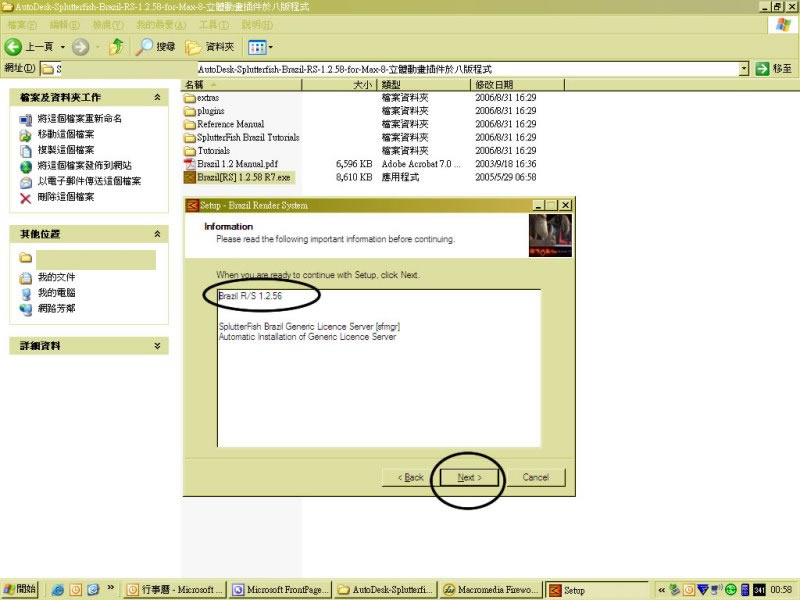Collapse the 檔案及資料夾工作 panel

pos(157,97)
